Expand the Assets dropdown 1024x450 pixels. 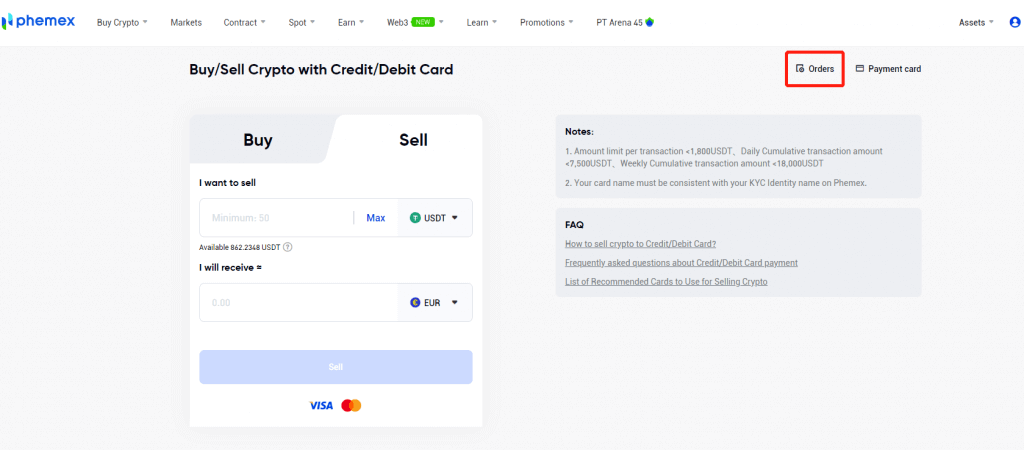[x=976, y=22]
